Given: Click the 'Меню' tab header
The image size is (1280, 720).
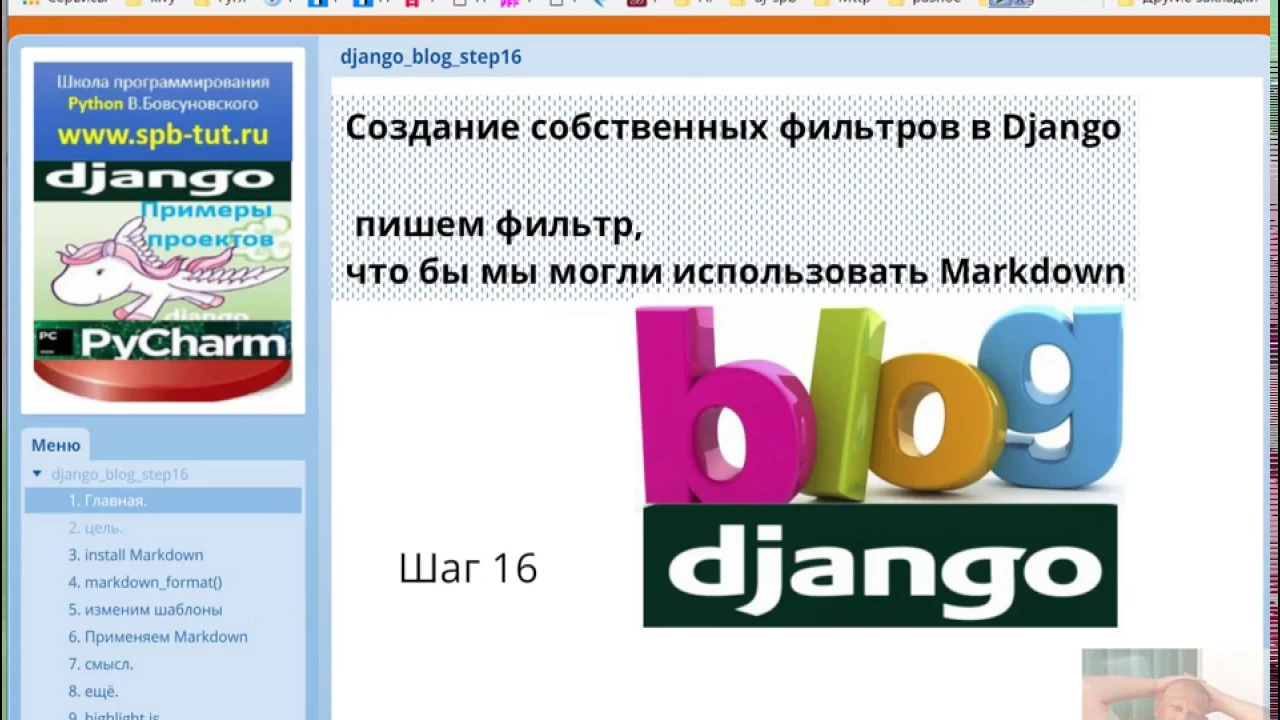Looking at the screenshot, I should click(x=56, y=445).
